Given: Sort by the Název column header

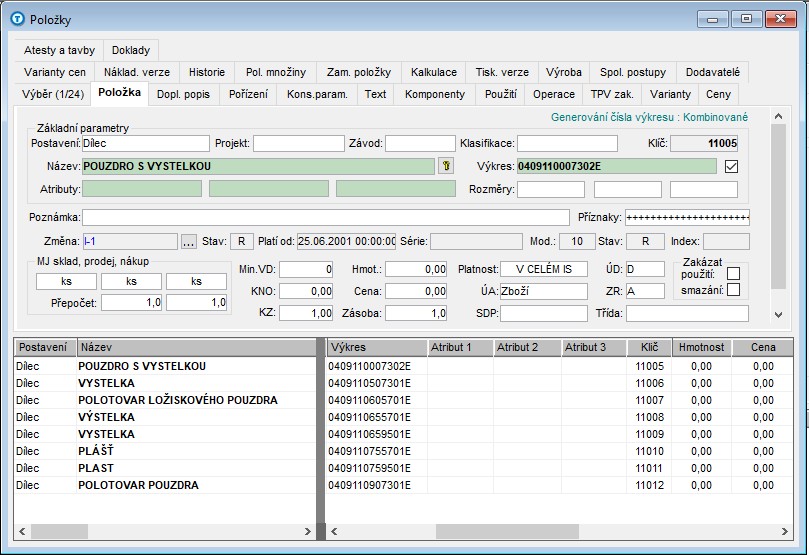Looking at the screenshot, I should [x=196, y=348].
